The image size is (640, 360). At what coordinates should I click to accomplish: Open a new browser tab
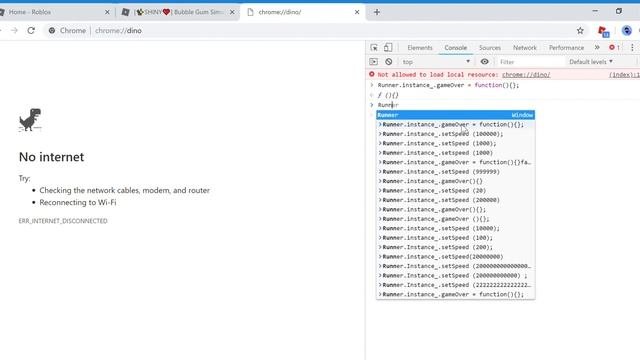click(377, 12)
